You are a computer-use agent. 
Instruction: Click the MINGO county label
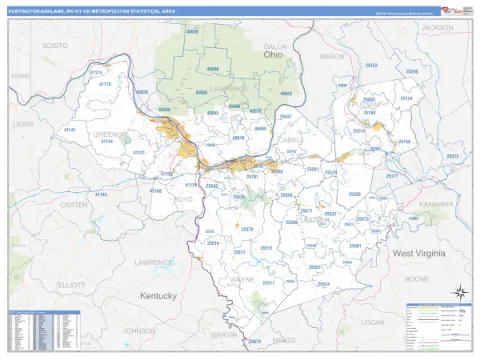pos(284,340)
